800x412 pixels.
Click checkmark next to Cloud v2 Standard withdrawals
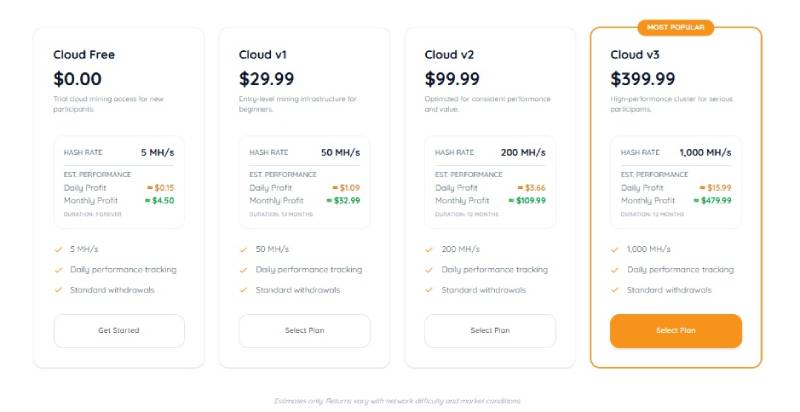coord(429,290)
